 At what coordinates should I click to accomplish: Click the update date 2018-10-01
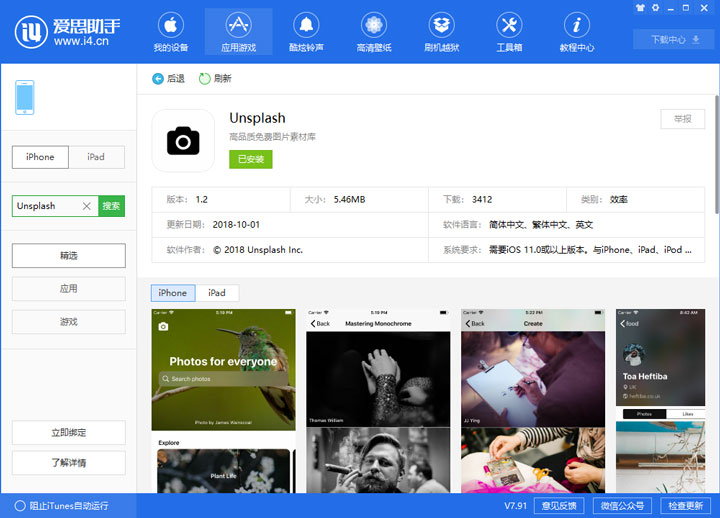pyautogui.click(x=236, y=225)
